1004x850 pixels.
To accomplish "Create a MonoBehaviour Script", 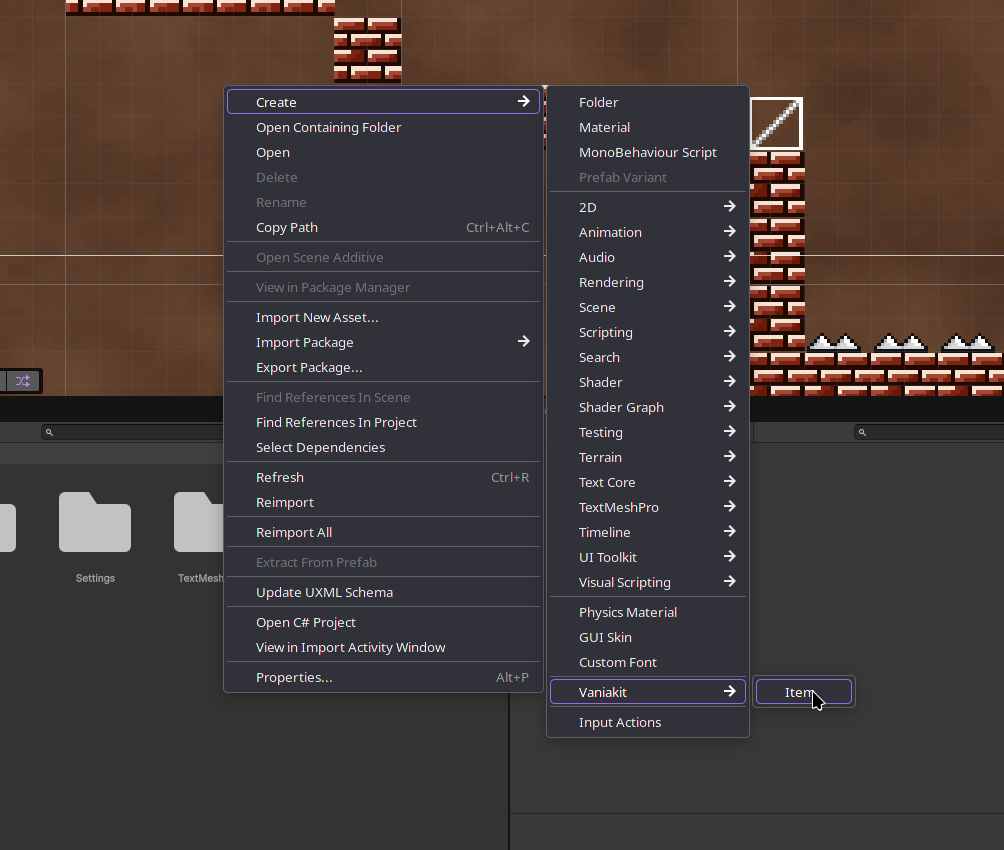I will tap(647, 152).
